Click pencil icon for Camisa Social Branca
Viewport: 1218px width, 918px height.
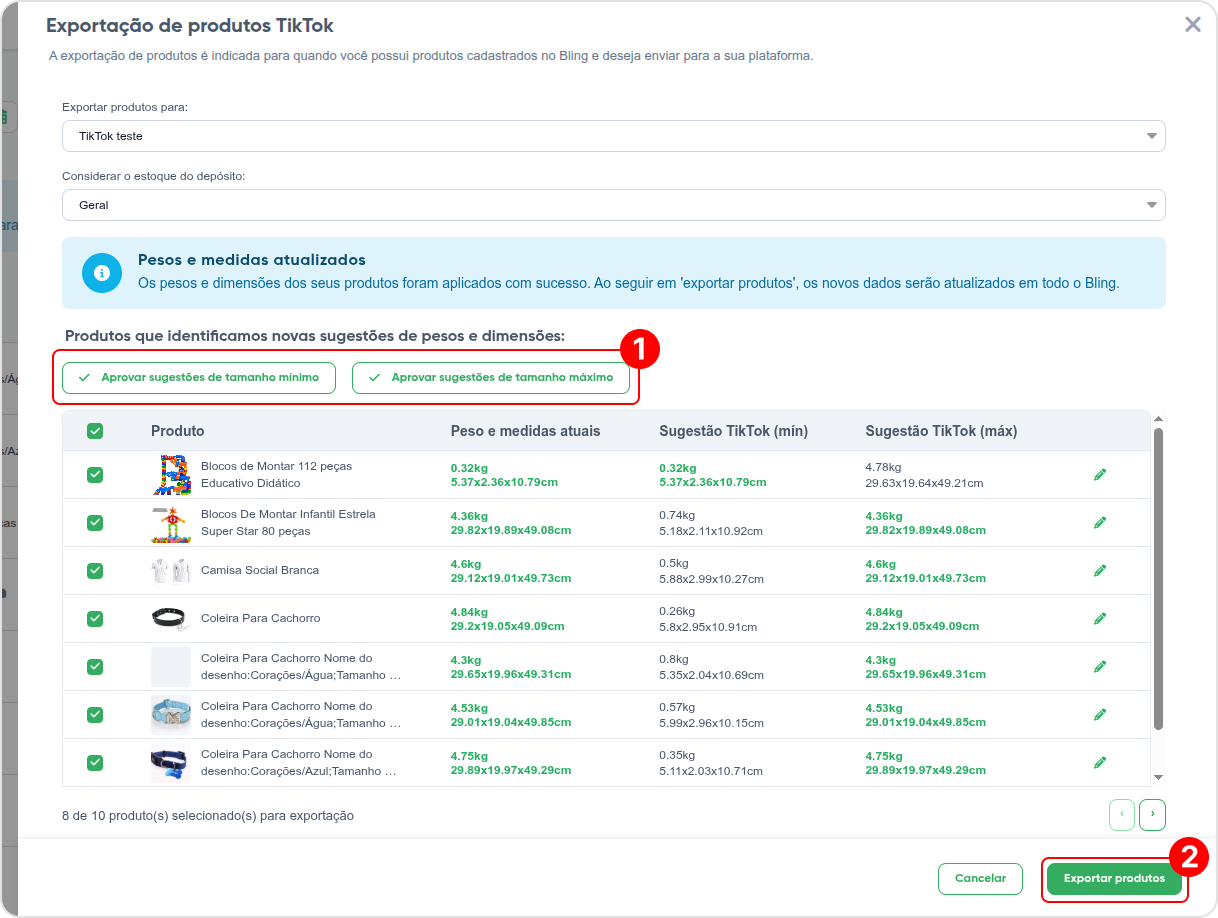click(x=1100, y=570)
